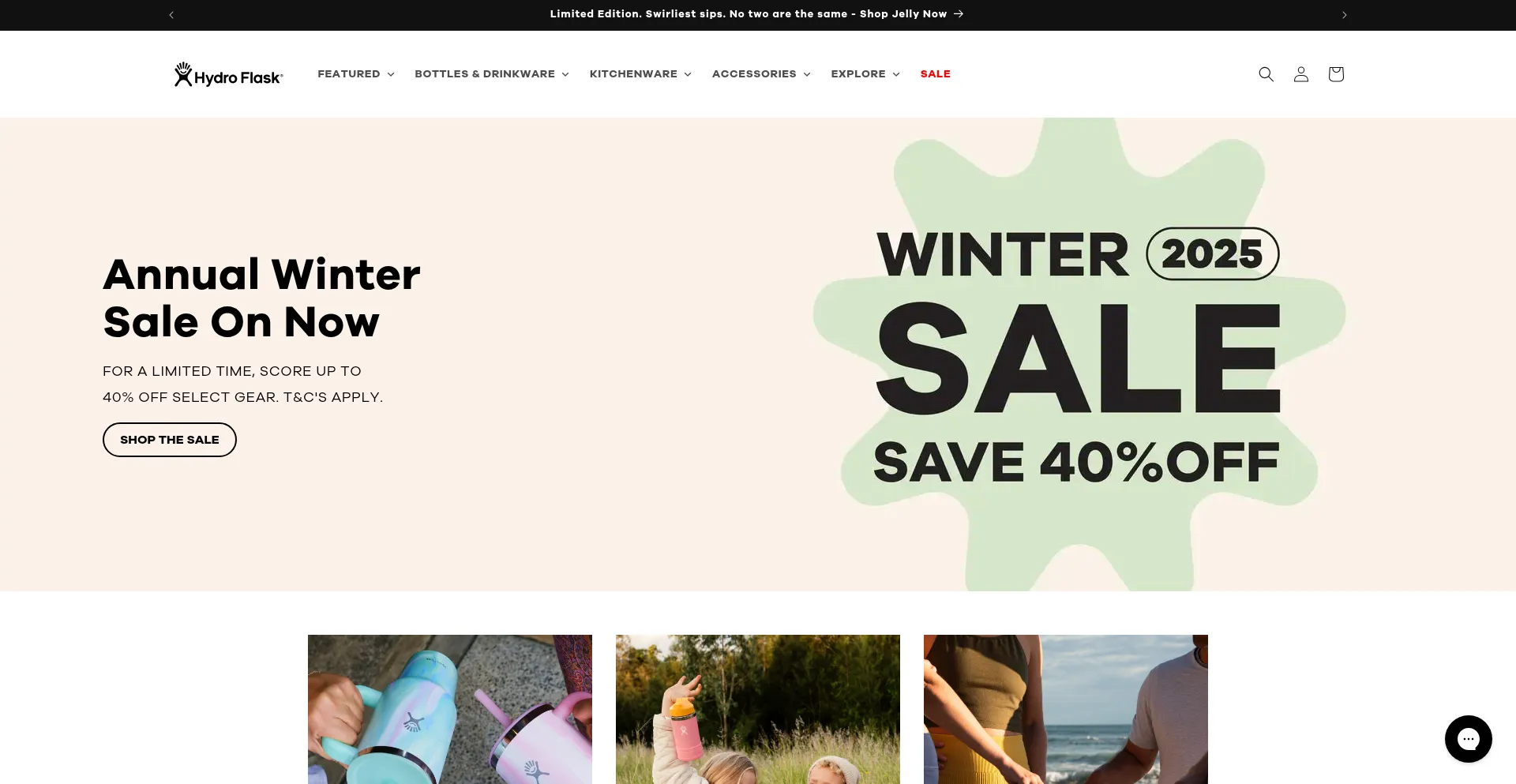Advance announcement bar with right arrow
1516x784 pixels.
click(1344, 15)
